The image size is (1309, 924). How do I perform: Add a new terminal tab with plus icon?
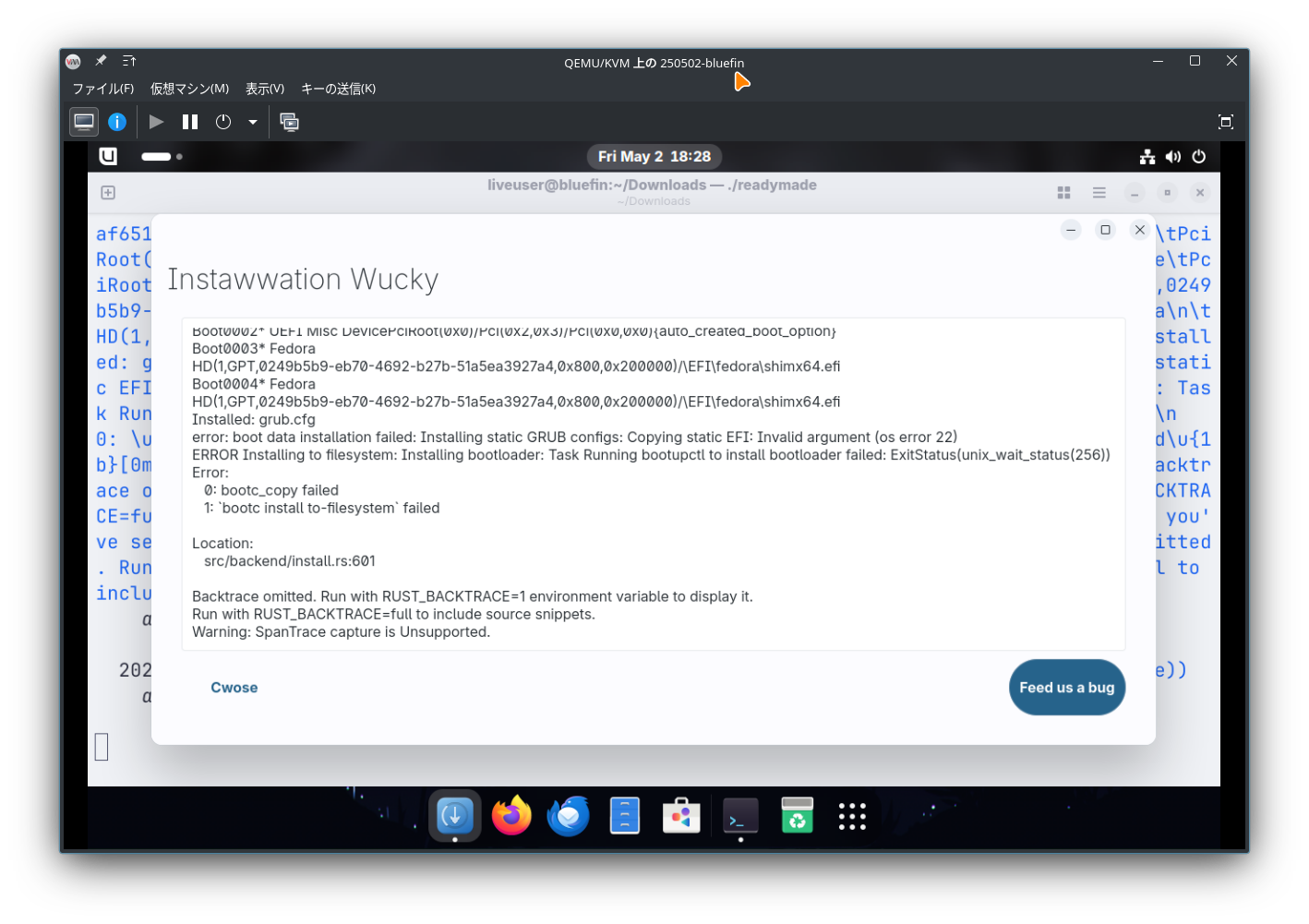[x=108, y=193]
